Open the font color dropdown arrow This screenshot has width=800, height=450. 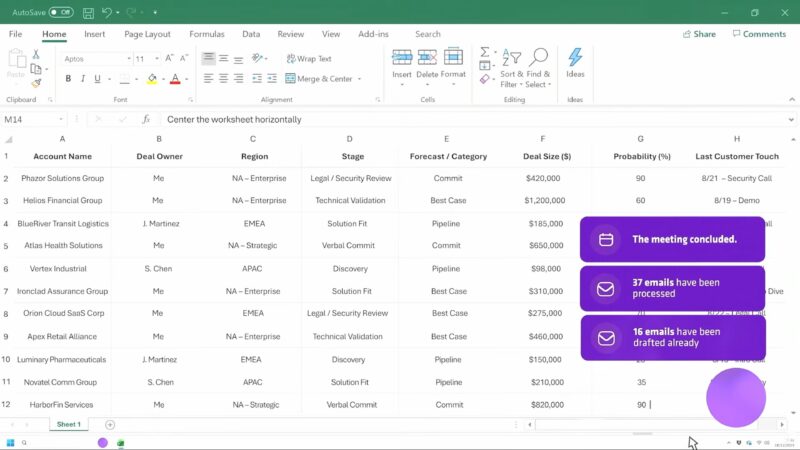click(187, 79)
